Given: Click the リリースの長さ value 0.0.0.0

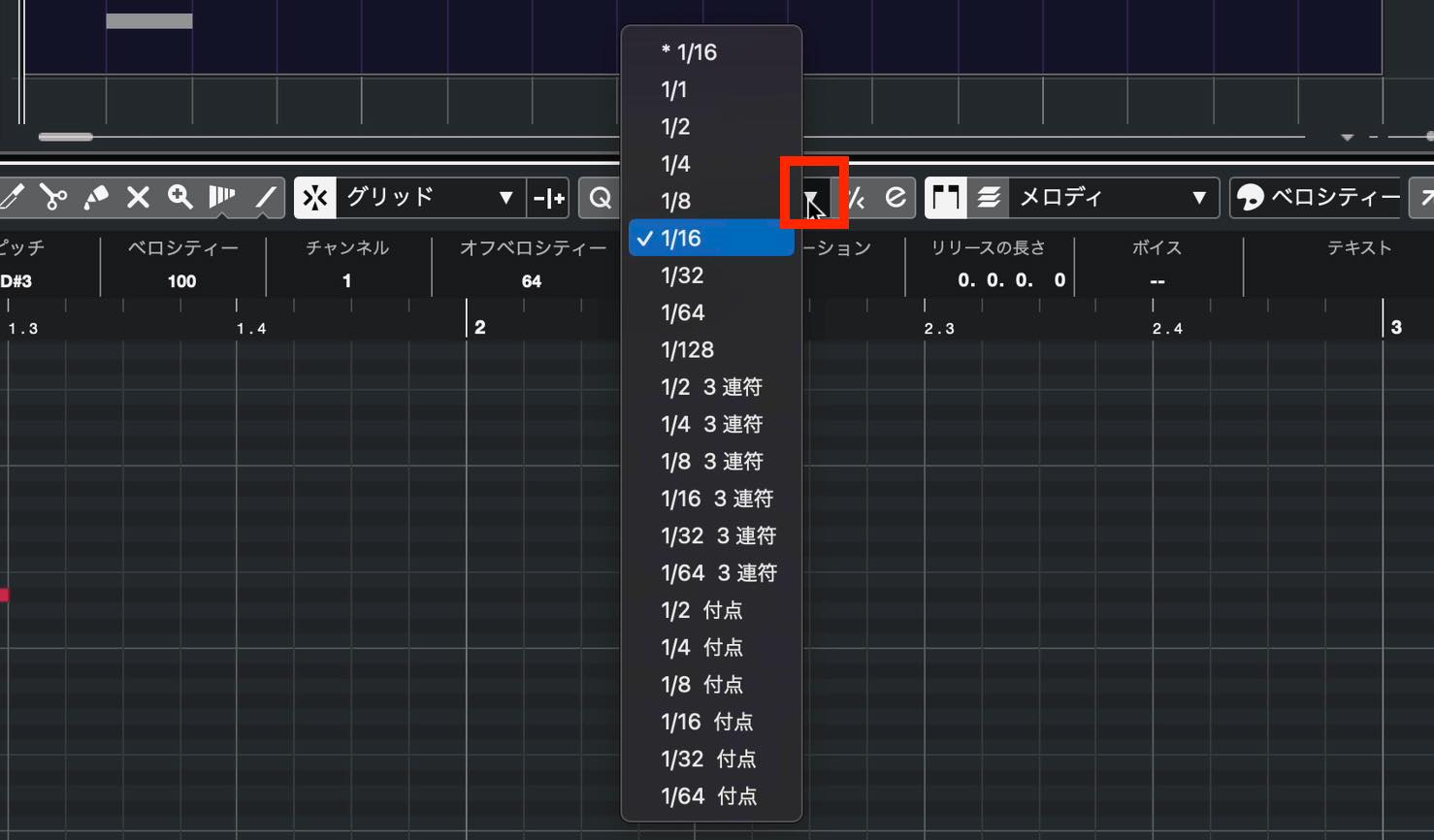Looking at the screenshot, I should coord(1011,280).
